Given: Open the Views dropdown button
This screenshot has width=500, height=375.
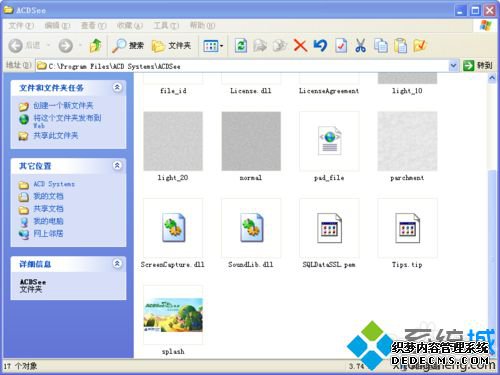Looking at the screenshot, I should 213,46.
